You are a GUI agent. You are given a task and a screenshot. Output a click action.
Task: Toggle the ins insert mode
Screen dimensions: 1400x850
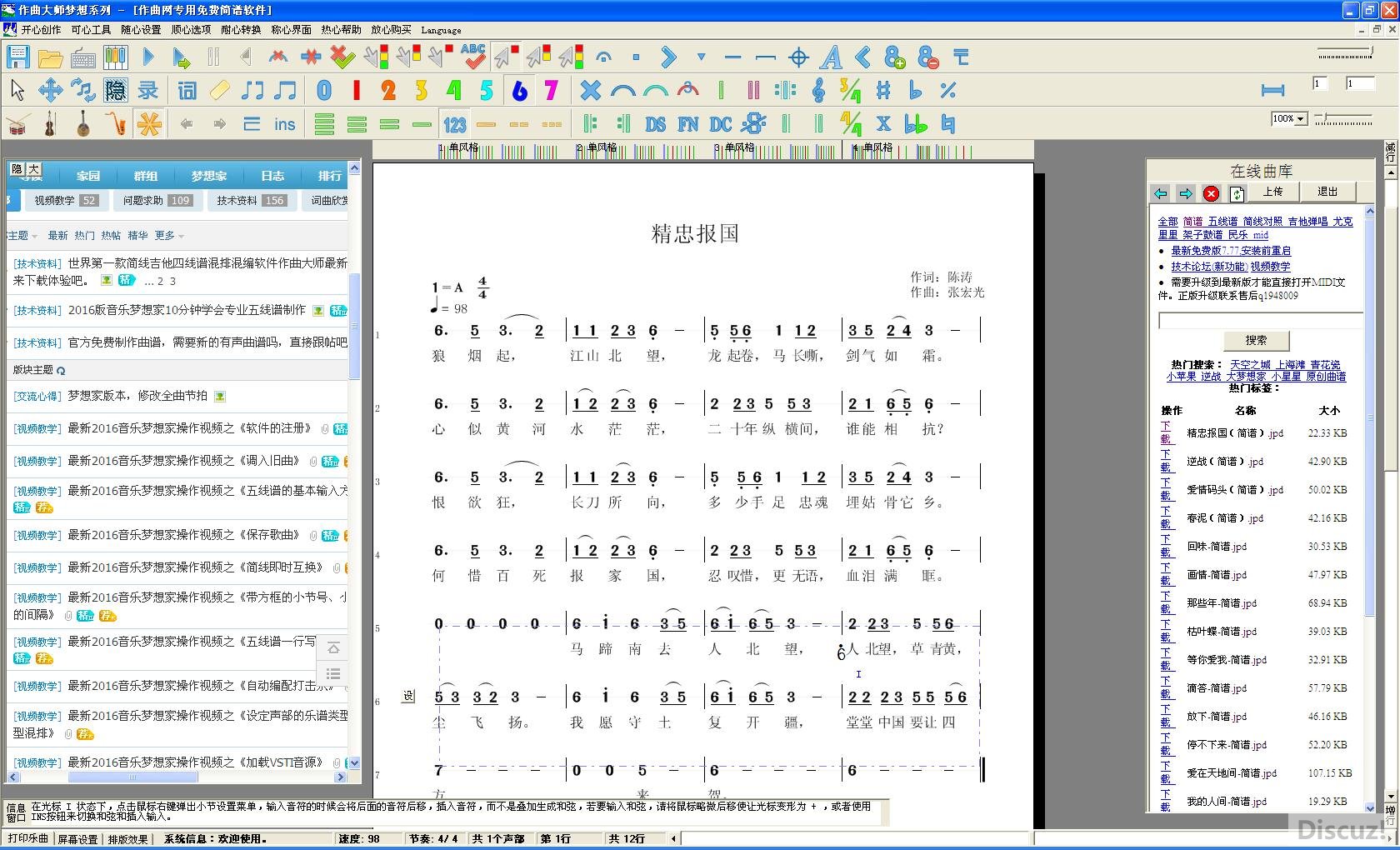point(285,124)
